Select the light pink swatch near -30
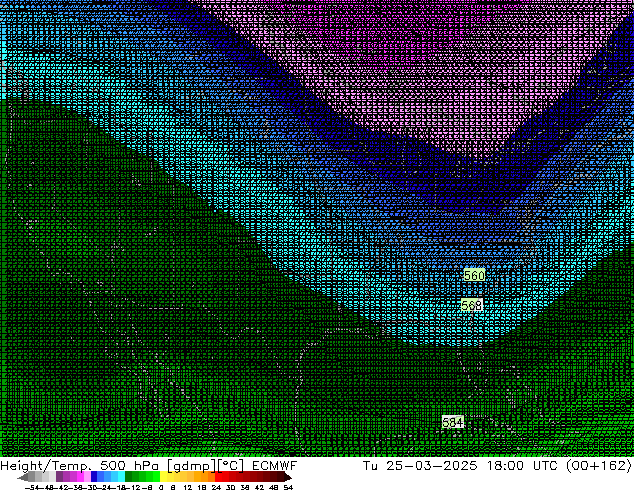Screen dimensions: 634x490 (x=87, y=477)
